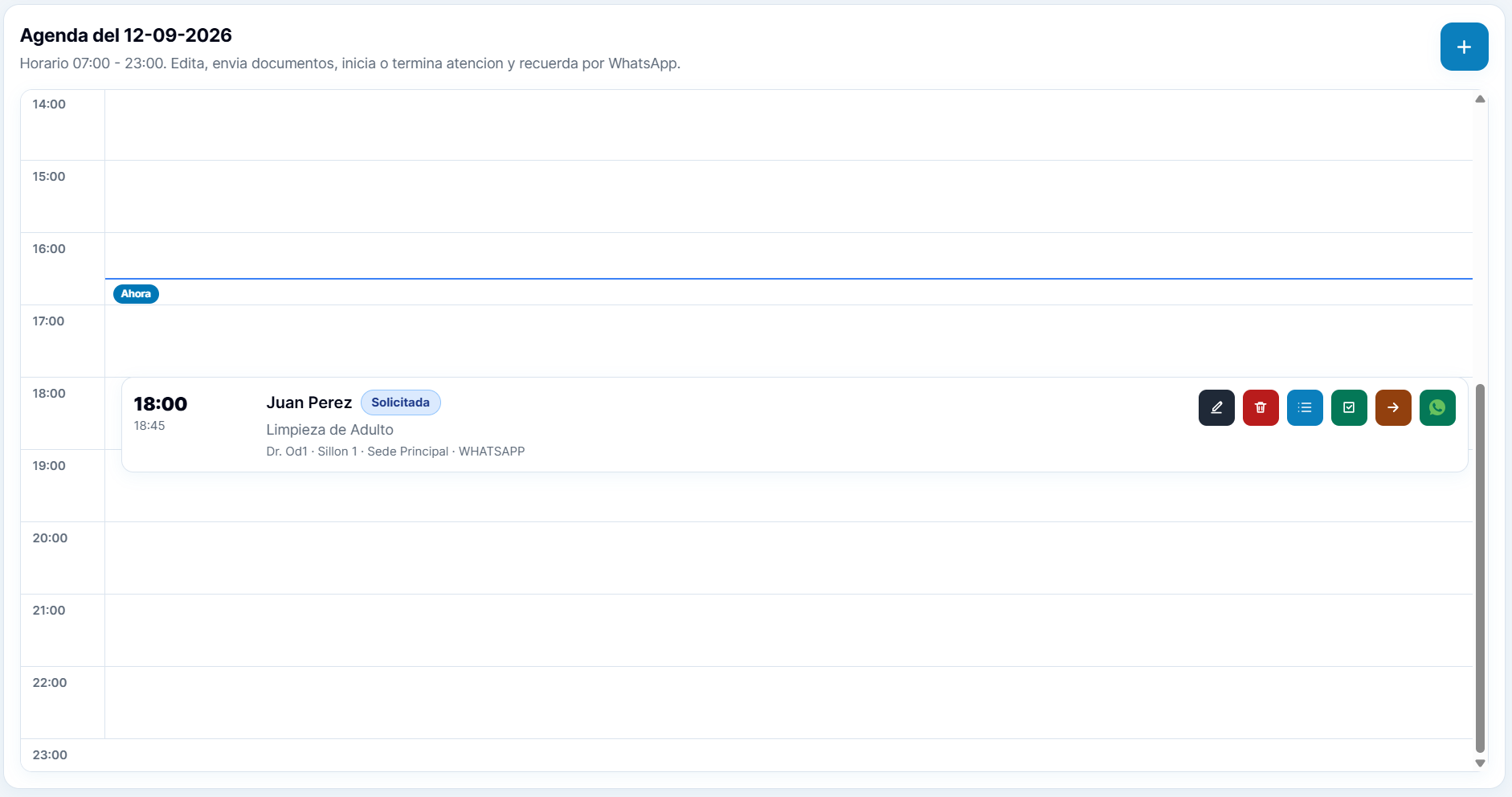Open the blue list documents icon

point(1305,407)
